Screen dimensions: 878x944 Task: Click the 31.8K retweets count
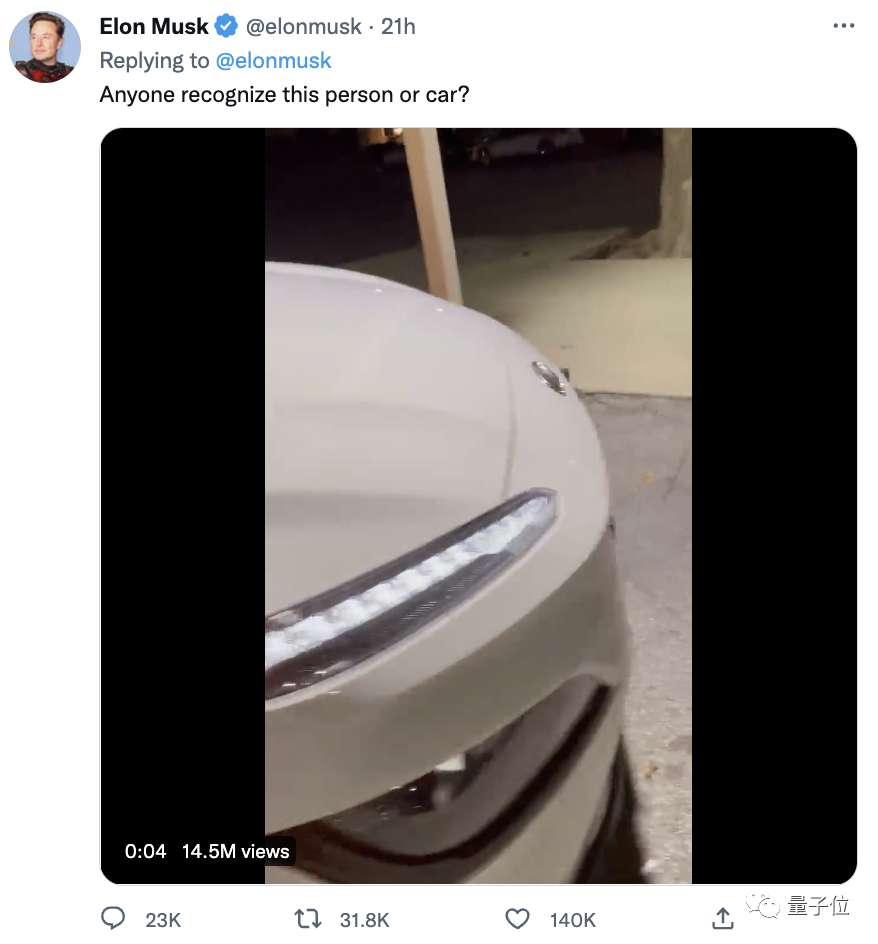pos(364,920)
